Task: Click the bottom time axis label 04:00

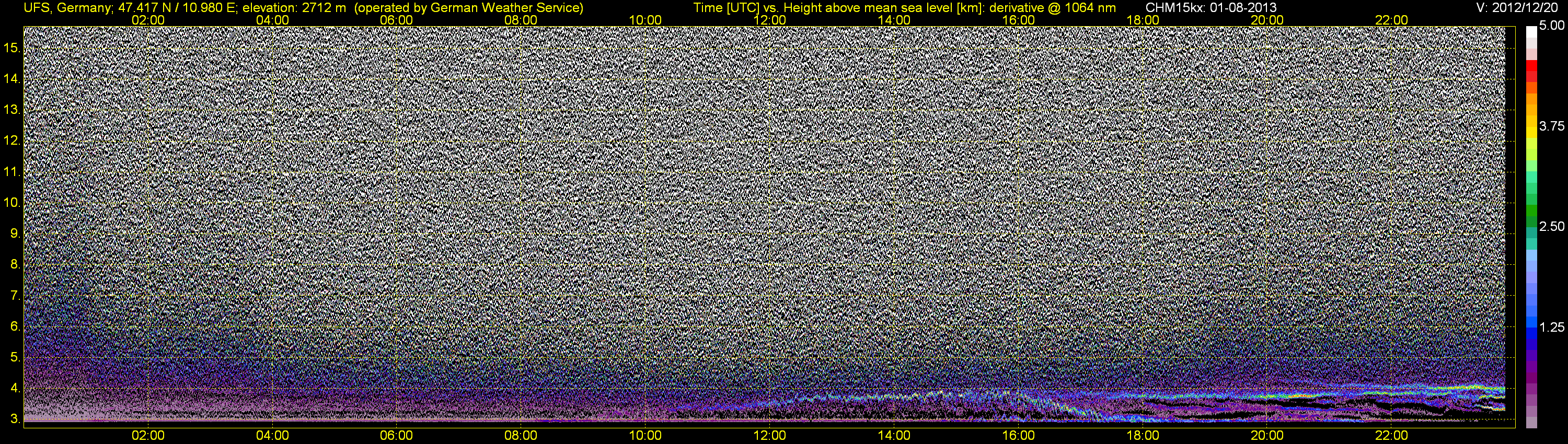Action: 272,436
